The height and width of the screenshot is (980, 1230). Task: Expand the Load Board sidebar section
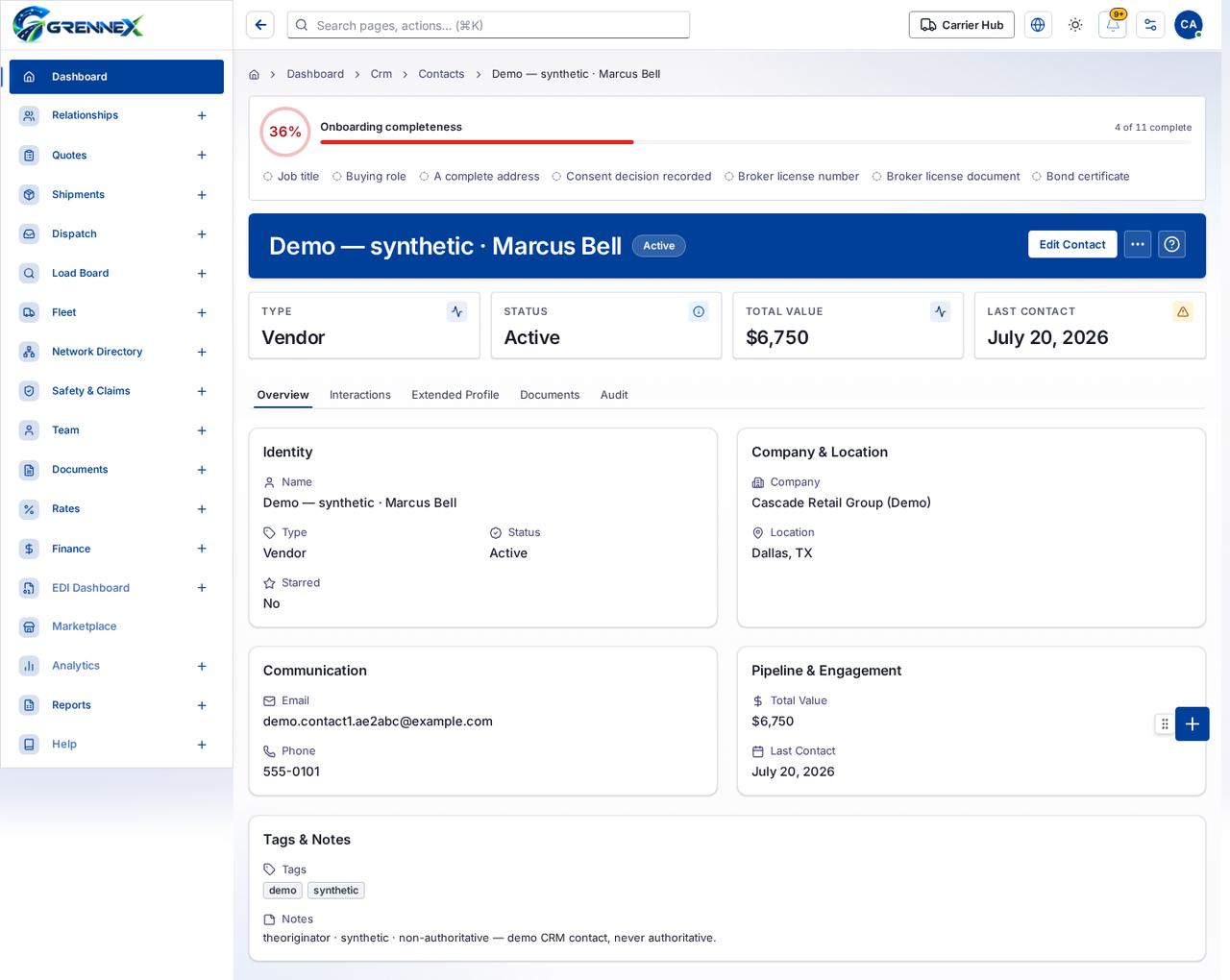(x=202, y=274)
